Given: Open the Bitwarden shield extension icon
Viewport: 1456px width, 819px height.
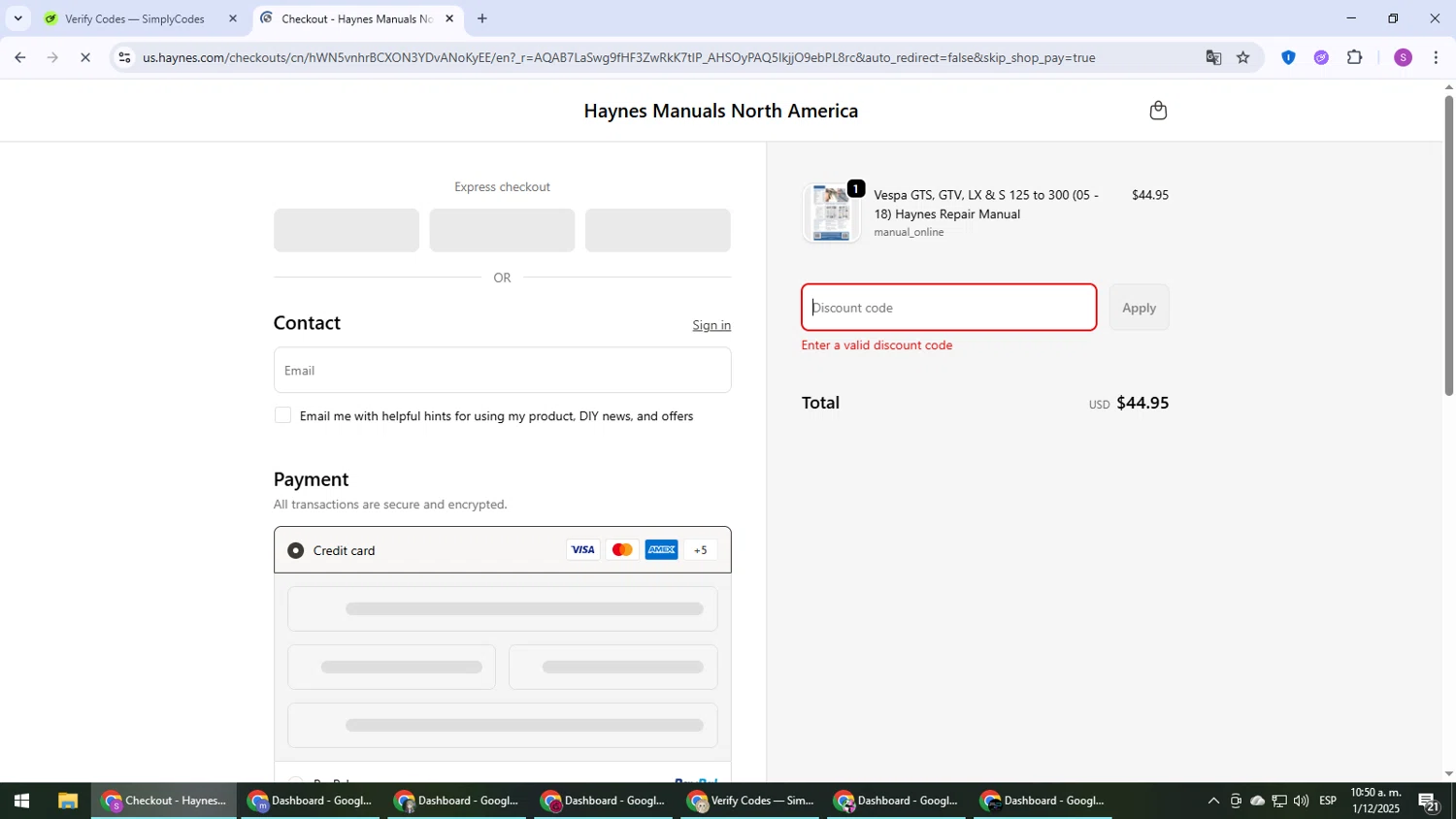Looking at the screenshot, I should coord(1288,58).
